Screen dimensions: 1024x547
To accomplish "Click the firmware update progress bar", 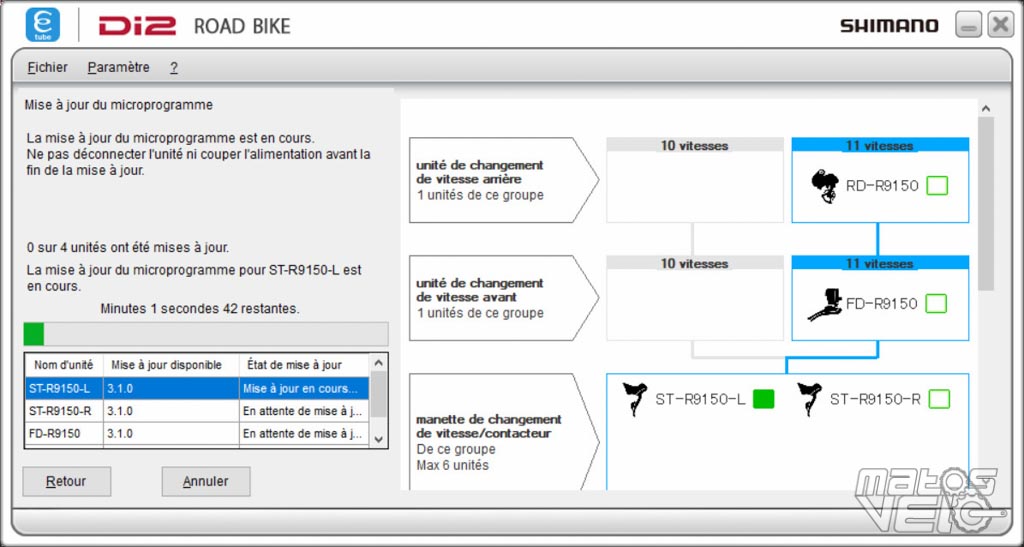I will 206,334.
